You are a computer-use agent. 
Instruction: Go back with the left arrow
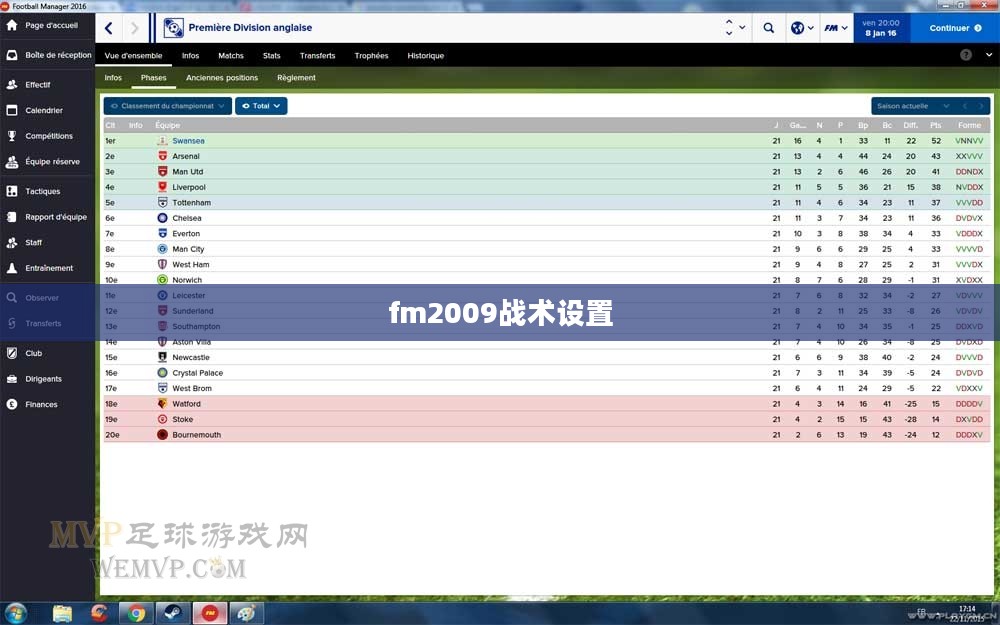click(108, 28)
